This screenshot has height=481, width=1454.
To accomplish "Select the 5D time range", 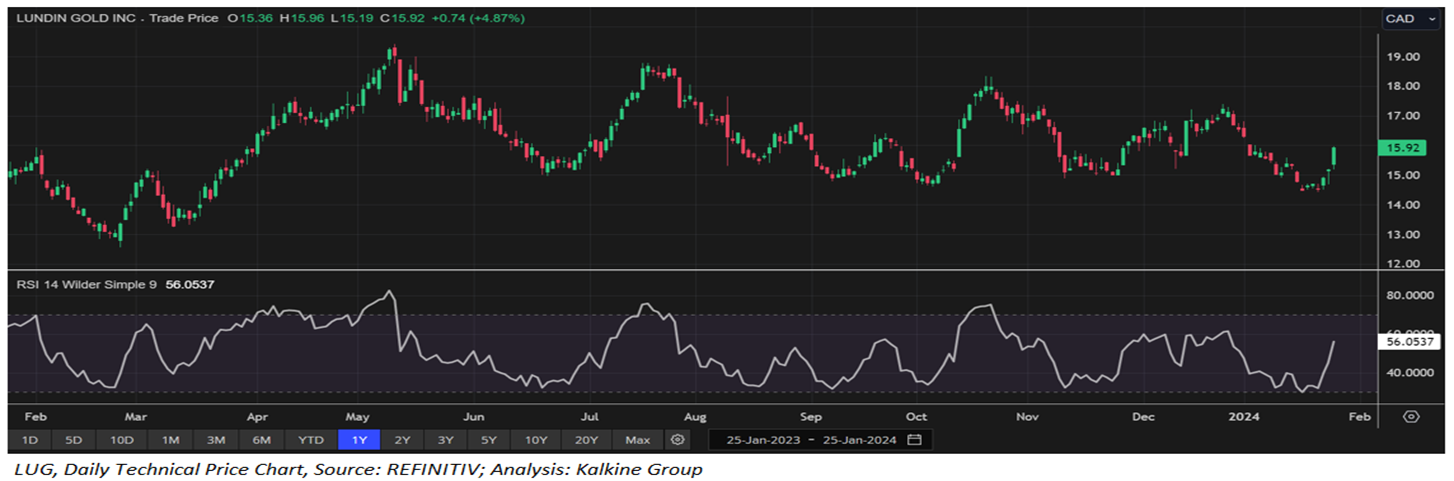I will (x=74, y=440).
